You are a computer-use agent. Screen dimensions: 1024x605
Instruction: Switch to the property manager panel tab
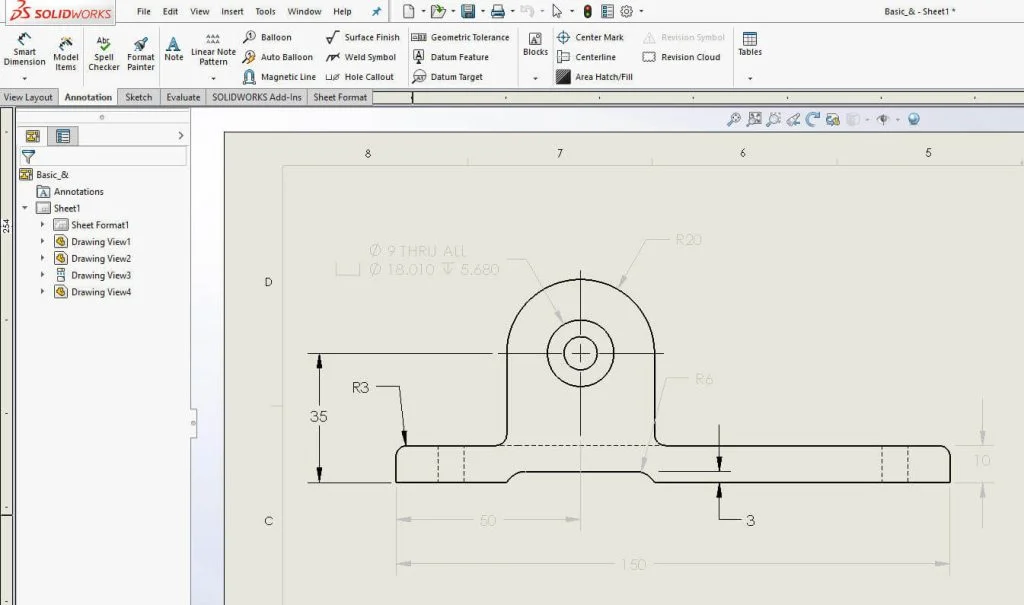tap(63, 136)
